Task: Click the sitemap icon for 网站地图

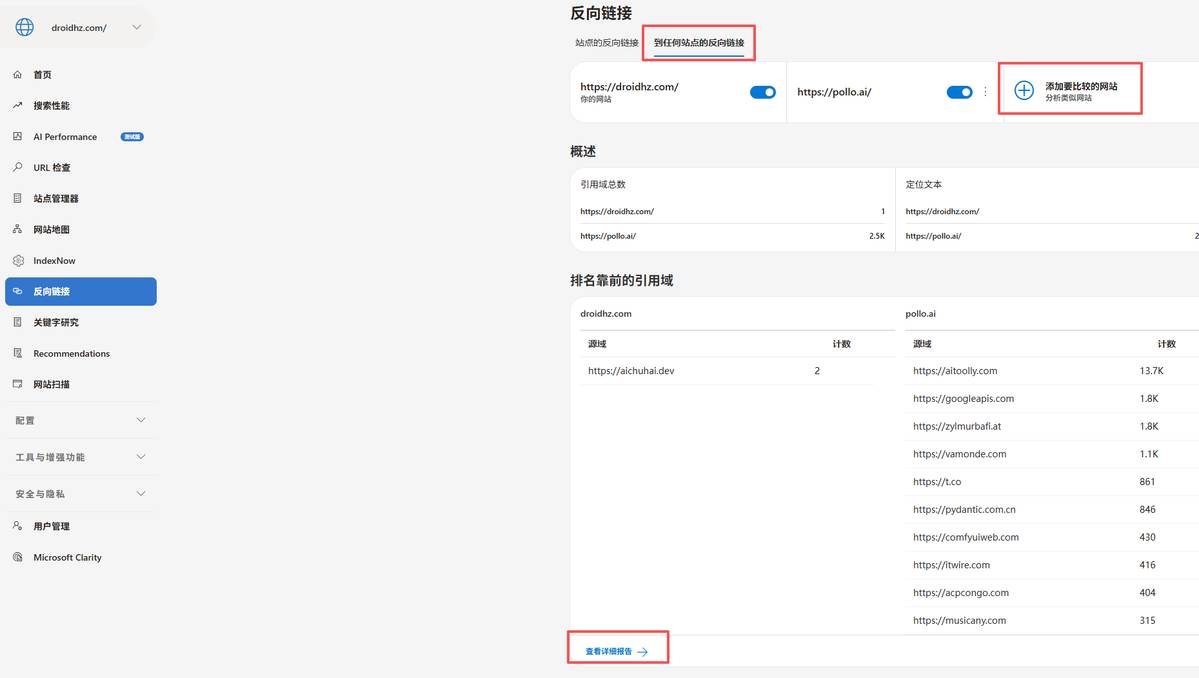Action: pyautogui.click(x=18, y=229)
